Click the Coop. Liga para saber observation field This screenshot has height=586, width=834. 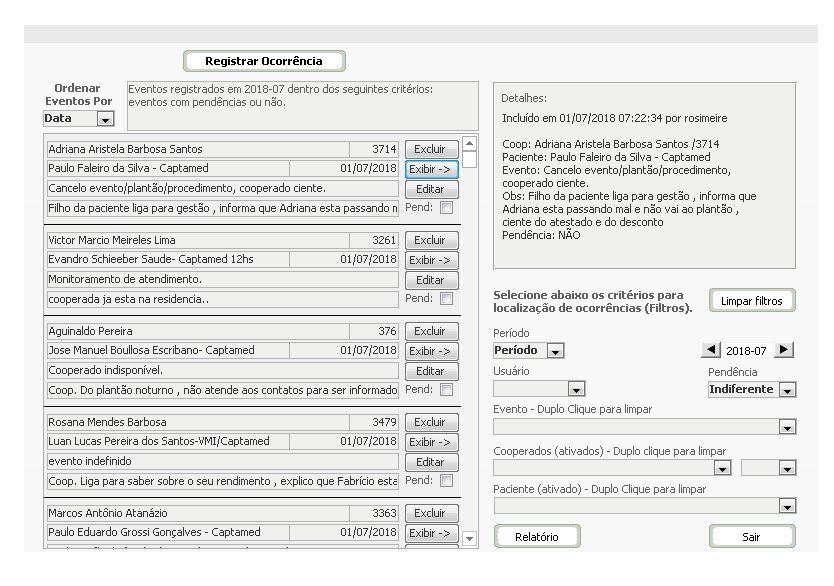[x=222, y=481]
